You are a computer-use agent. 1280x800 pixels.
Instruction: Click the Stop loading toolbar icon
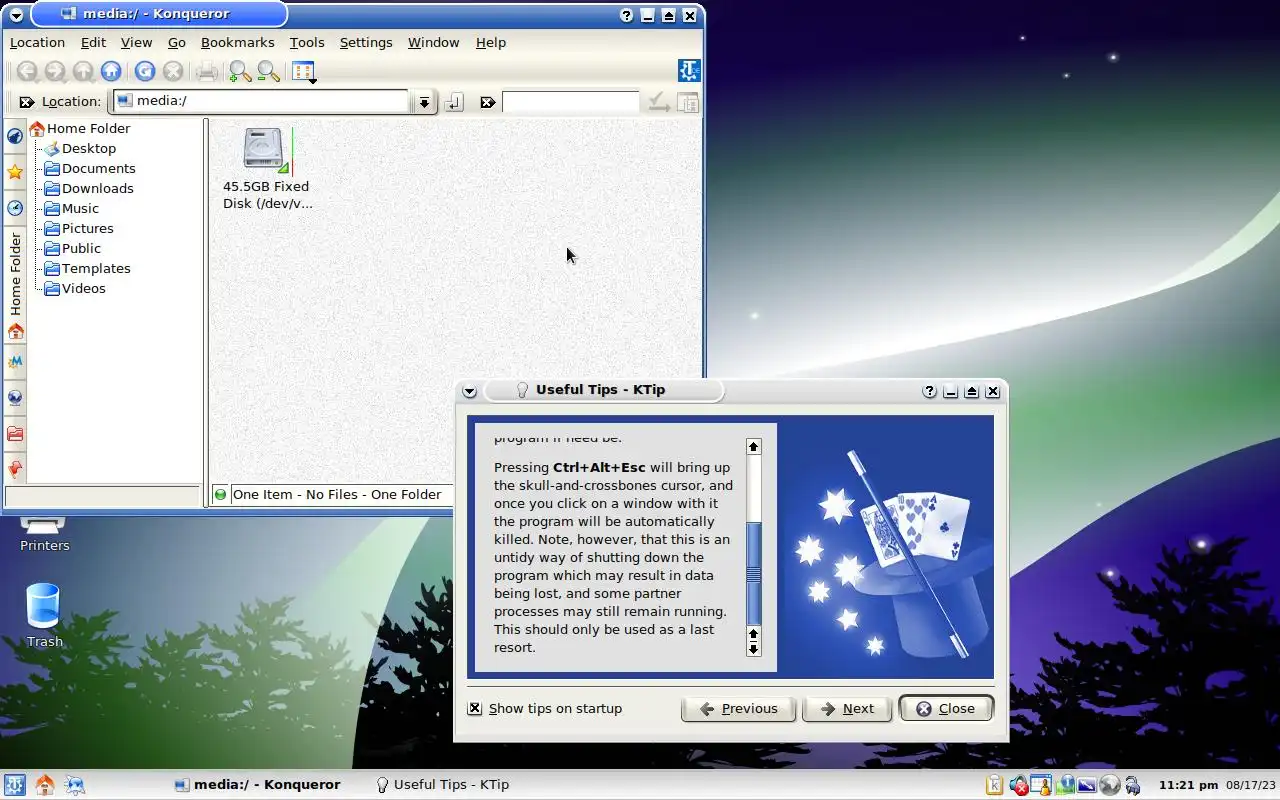173,71
